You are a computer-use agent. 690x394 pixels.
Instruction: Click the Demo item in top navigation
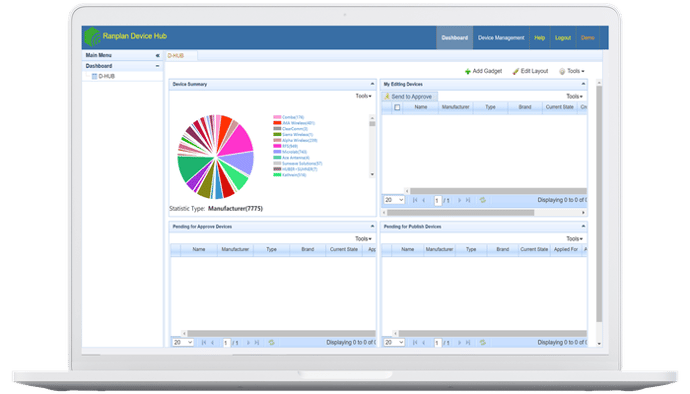[587, 38]
